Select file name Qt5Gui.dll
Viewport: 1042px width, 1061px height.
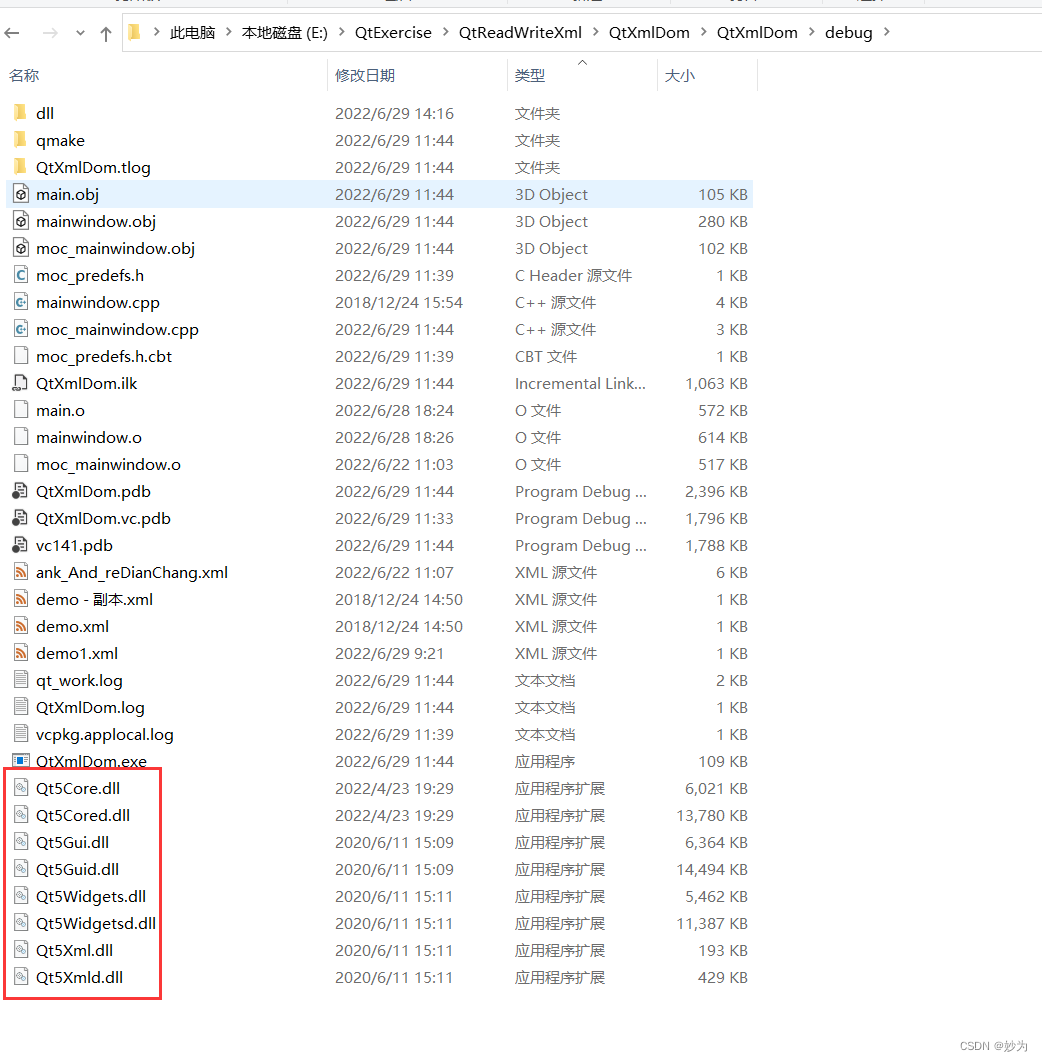pyautogui.click(x=72, y=842)
